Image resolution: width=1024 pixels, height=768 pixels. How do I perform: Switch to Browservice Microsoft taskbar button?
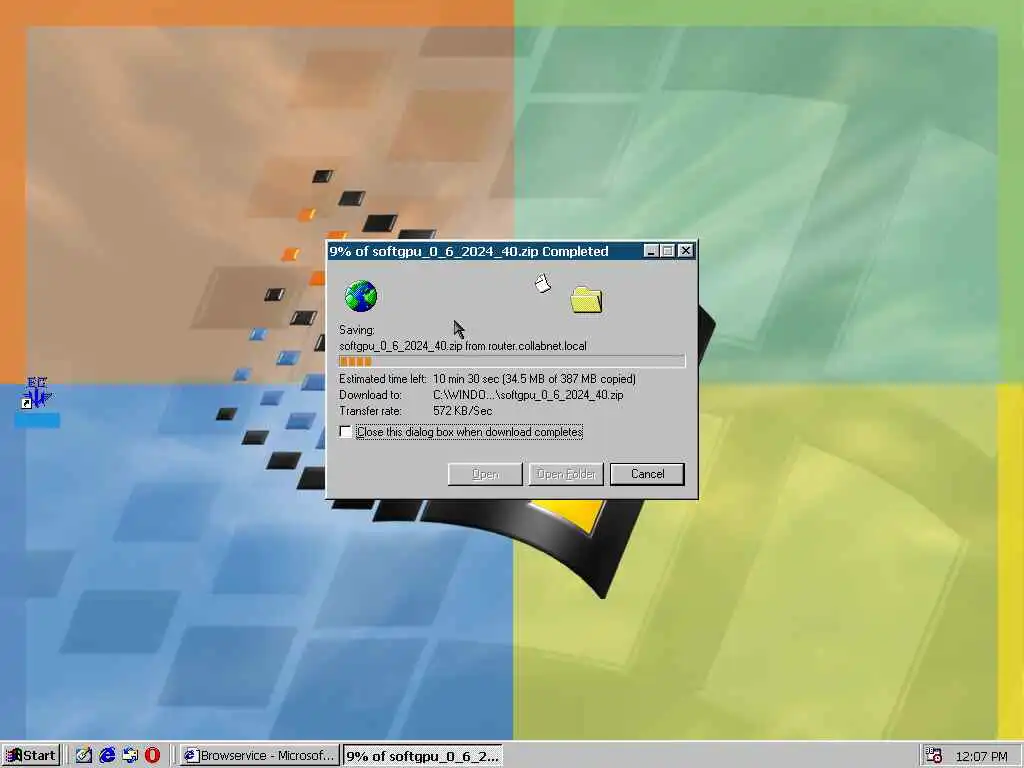pyautogui.click(x=259, y=756)
